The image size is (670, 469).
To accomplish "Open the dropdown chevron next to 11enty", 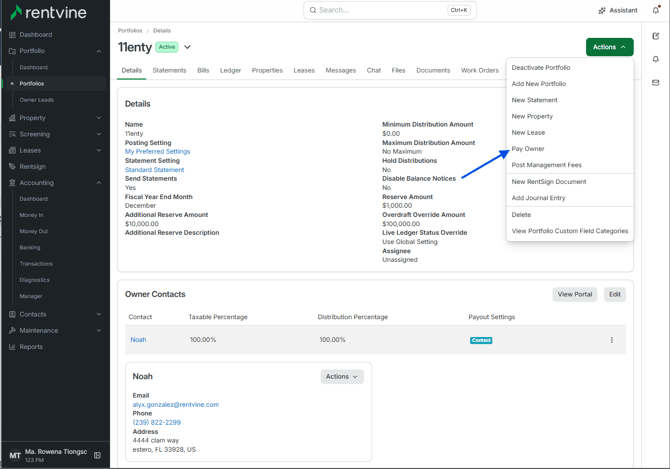I will click(187, 47).
